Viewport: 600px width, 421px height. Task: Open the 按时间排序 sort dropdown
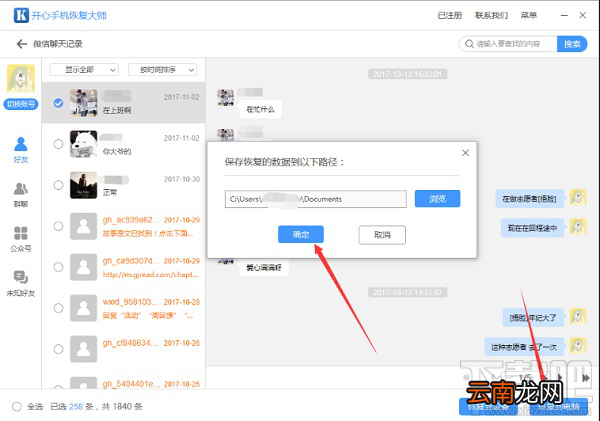click(163, 70)
